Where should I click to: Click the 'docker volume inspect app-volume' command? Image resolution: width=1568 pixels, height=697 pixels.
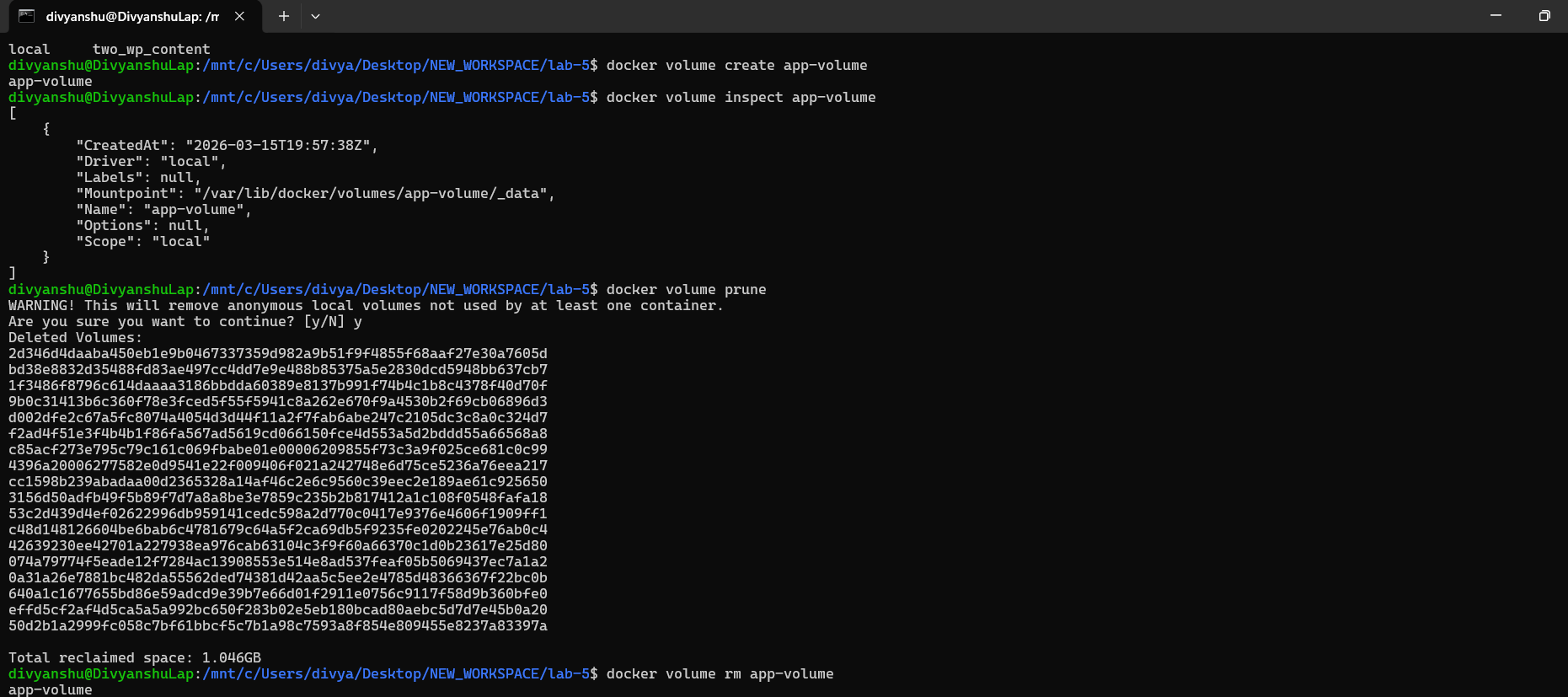(741, 98)
